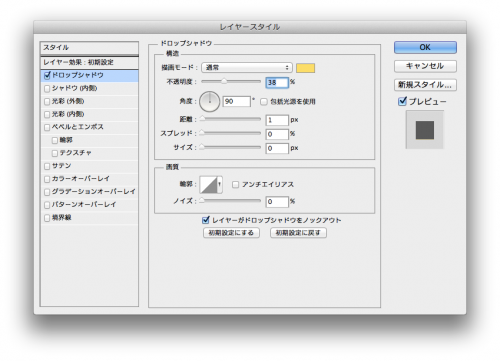Click the 距離 field showing 1
Image resolution: width=500 pixels, height=361 pixels.
pos(277,120)
